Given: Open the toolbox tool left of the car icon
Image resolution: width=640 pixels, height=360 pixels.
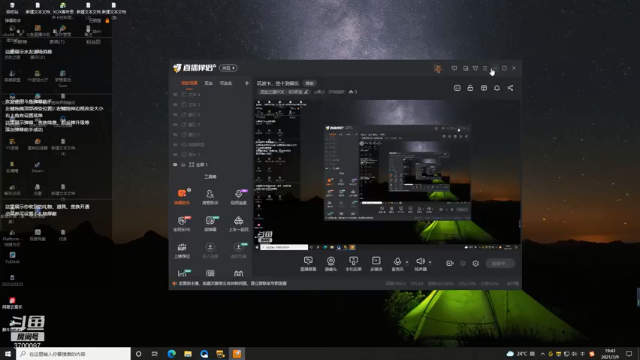Looking at the screenshot, I should click(x=210, y=223).
